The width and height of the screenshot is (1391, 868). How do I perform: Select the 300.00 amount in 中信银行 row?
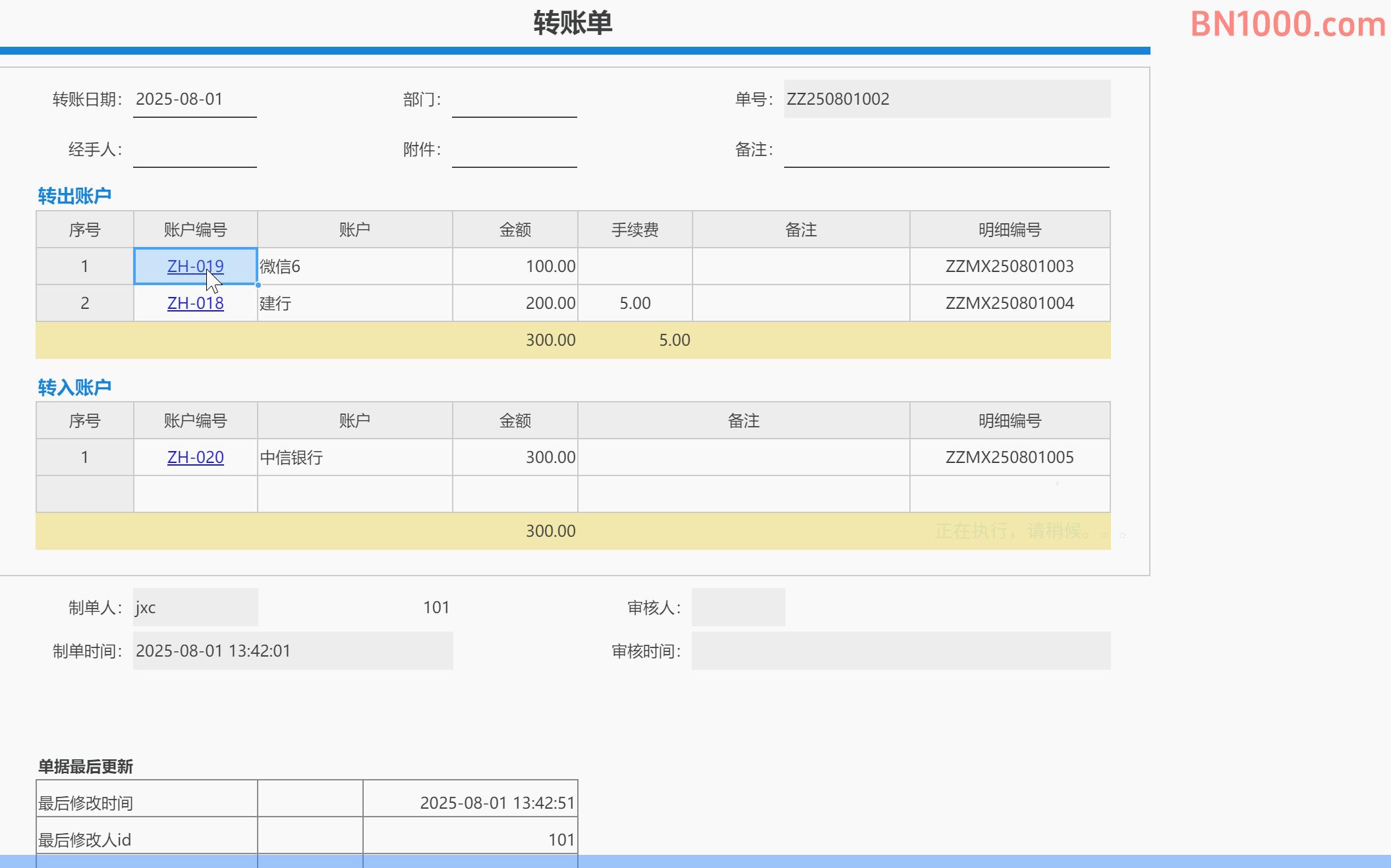(515, 457)
